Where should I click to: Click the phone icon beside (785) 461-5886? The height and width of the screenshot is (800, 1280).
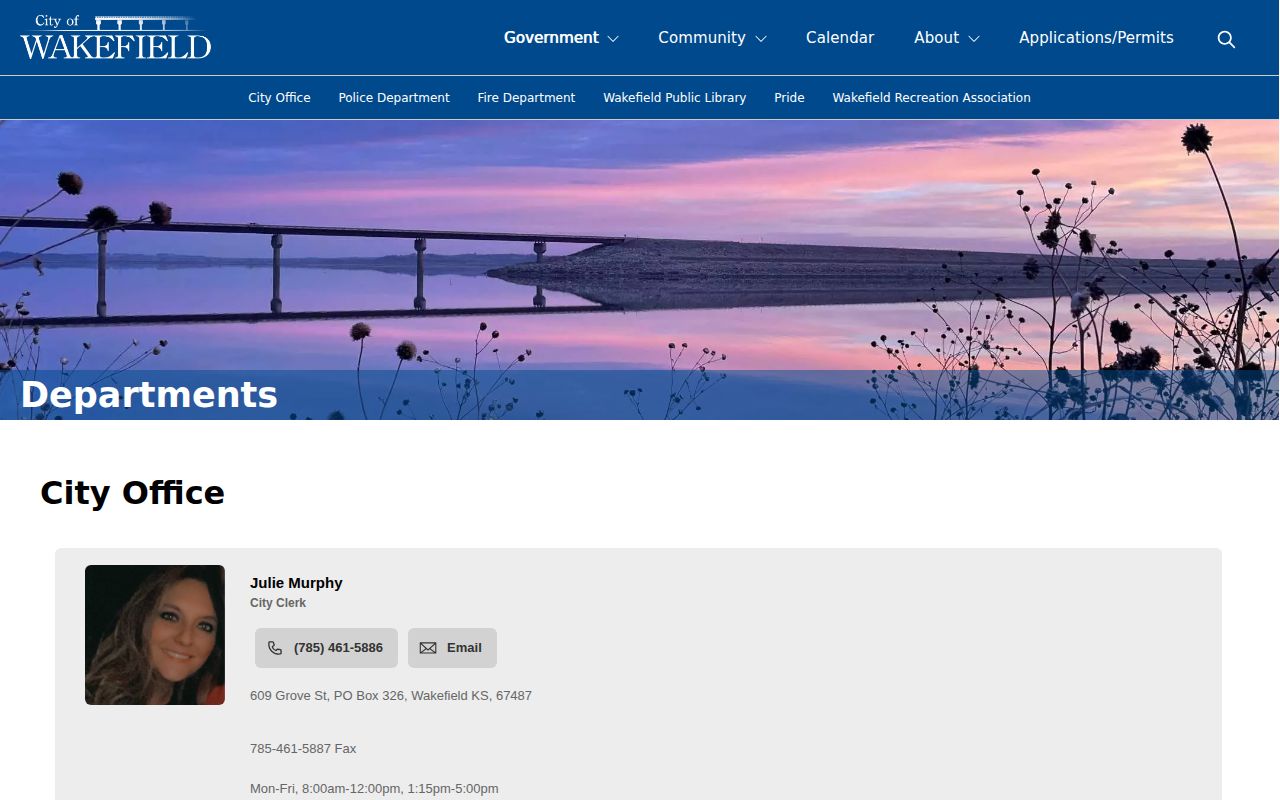coord(275,648)
